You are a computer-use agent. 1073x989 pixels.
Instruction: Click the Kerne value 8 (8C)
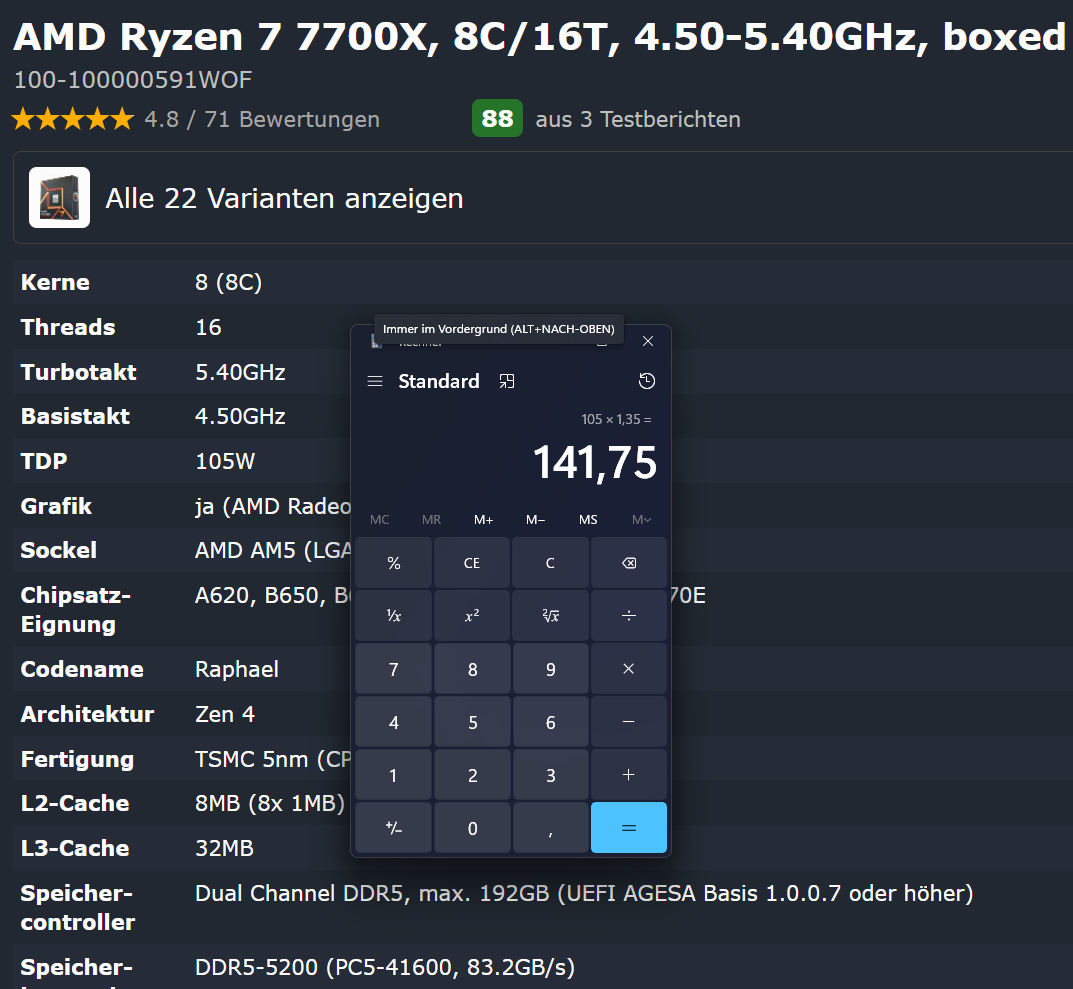(229, 282)
